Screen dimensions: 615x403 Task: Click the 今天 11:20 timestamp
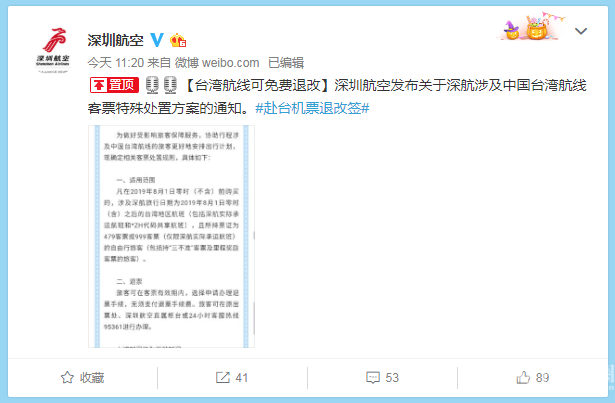[115, 63]
